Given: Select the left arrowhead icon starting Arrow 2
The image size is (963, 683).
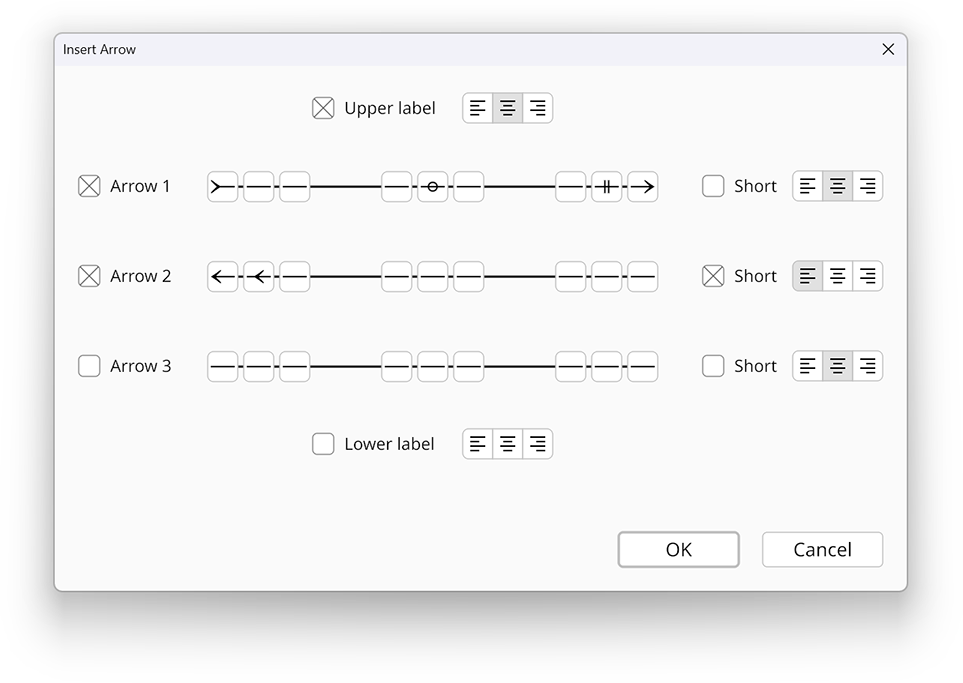Looking at the screenshot, I should coord(222,276).
